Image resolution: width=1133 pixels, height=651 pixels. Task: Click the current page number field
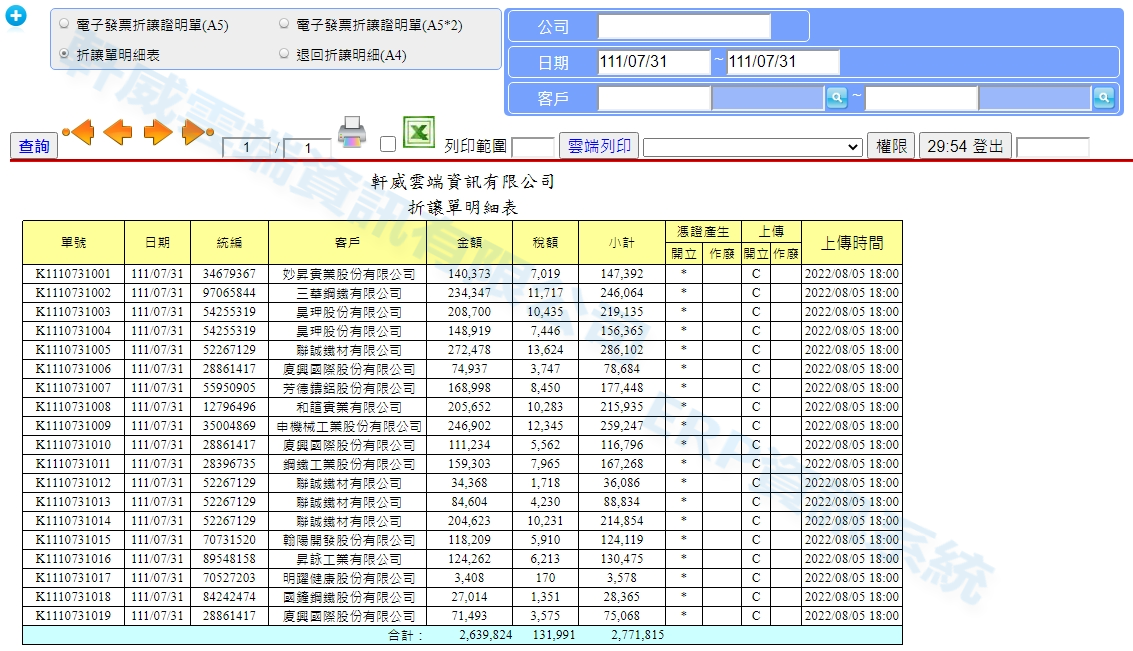pyautogui.click(x=246, y=147)
